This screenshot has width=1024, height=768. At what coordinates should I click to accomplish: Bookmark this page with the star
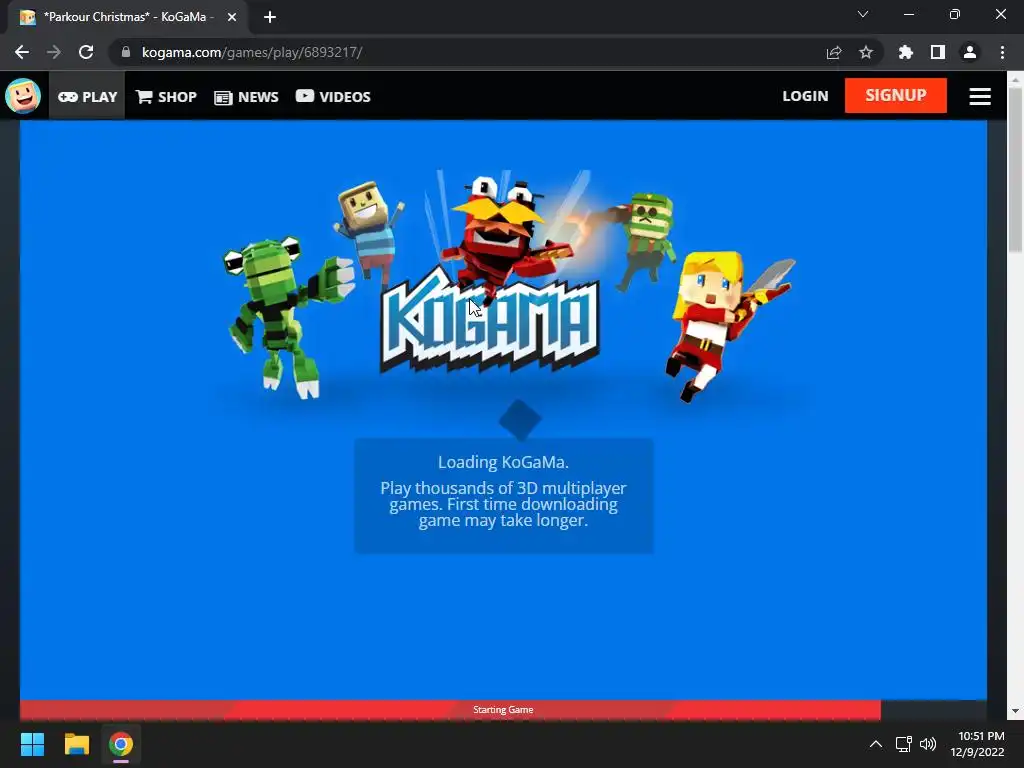click(x=866, y=52)
